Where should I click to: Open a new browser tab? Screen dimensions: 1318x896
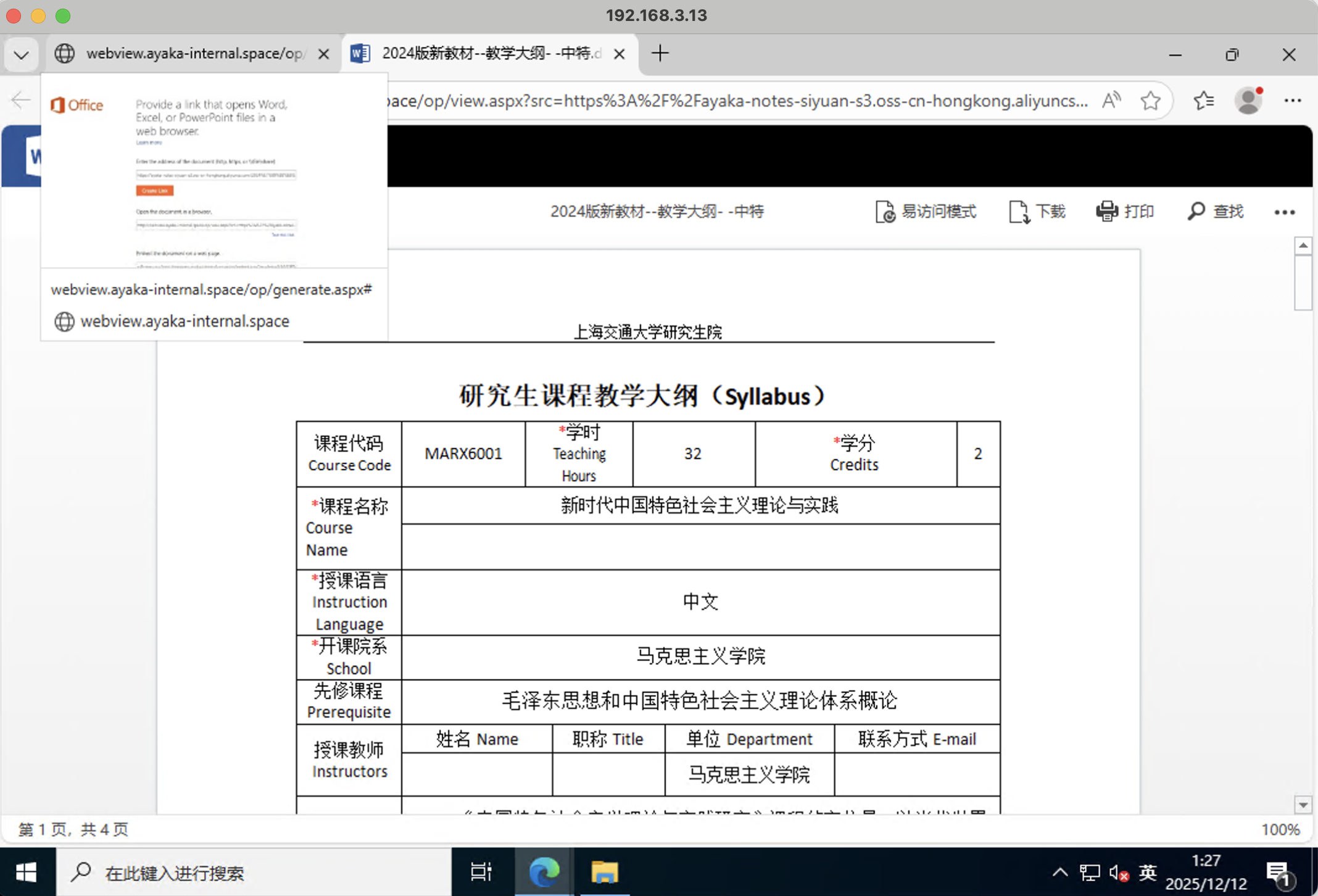coord(660,54)
